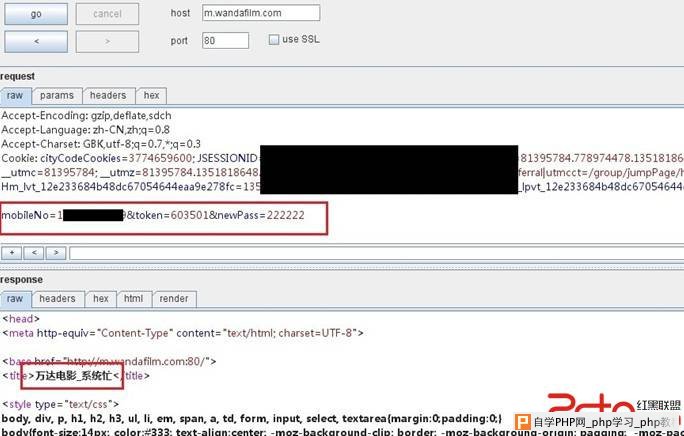Focus the request search text field
Viewport: 684px width, 436px height.
coord(376,253)
